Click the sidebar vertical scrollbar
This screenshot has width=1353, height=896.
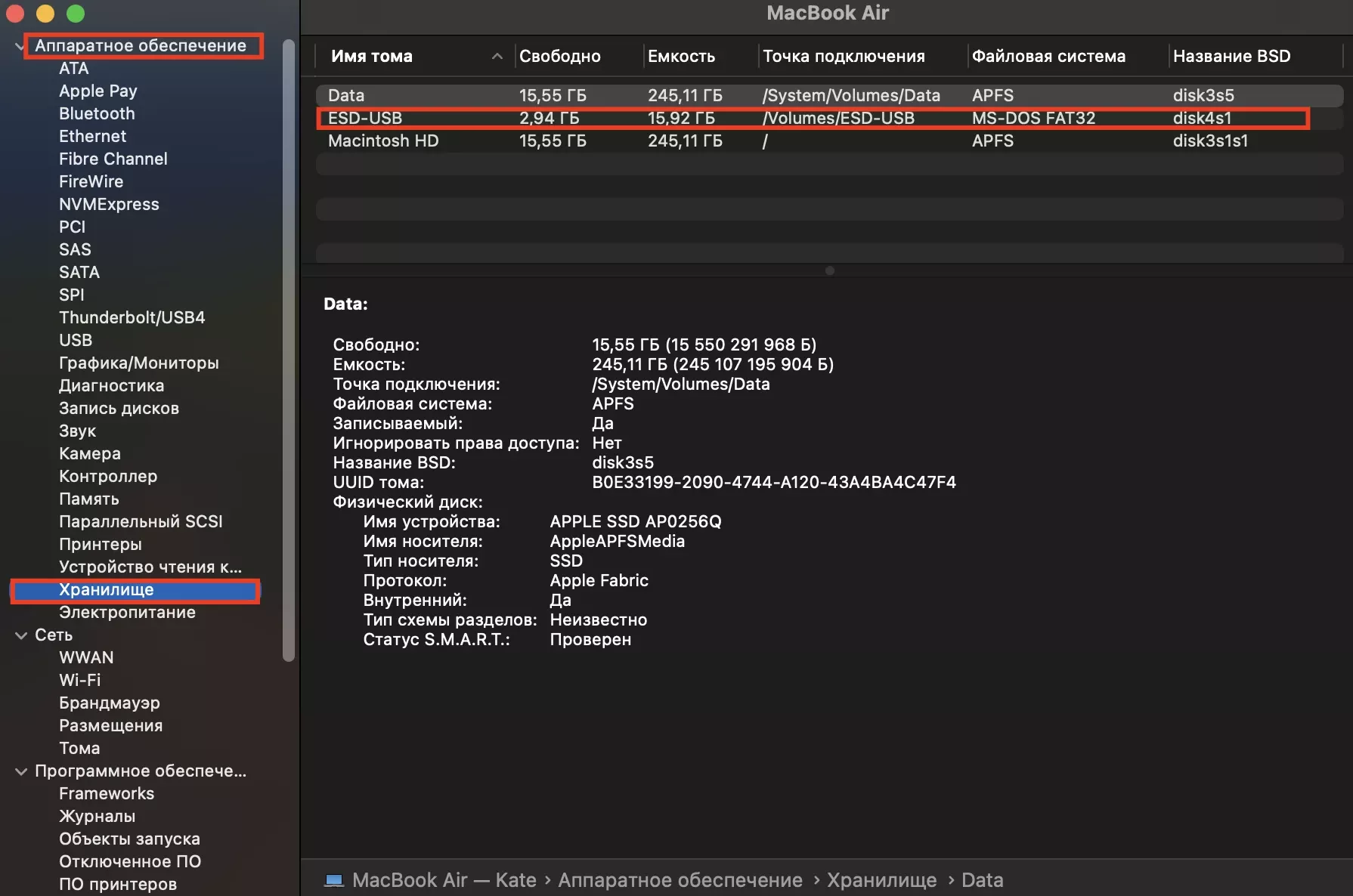point(288,350)
